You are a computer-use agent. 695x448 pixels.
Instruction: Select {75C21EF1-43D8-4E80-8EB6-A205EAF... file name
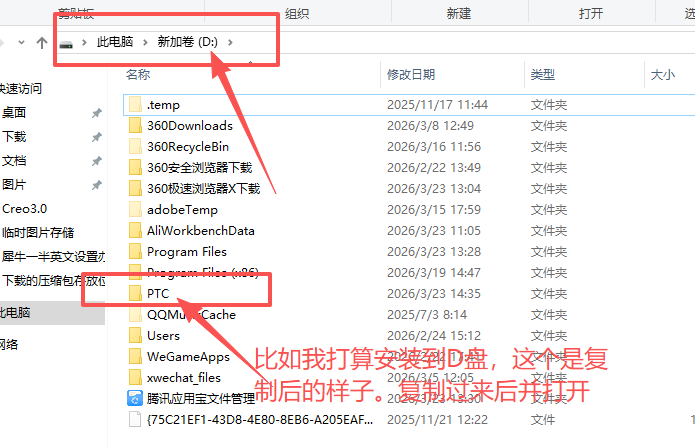pyautogui.click(x=260, y=420)
